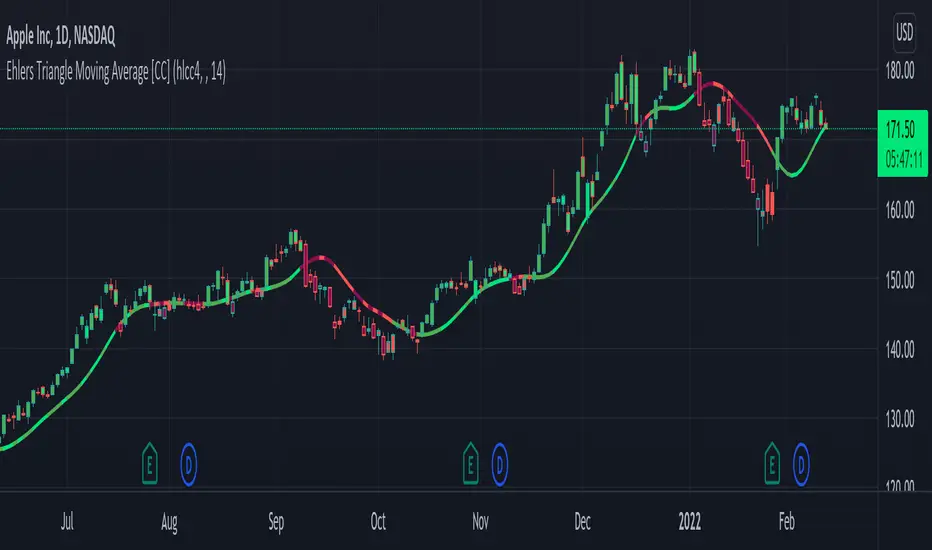Click the Oct label on time axis
932x550 pixels.
click(x=378, y=521)
